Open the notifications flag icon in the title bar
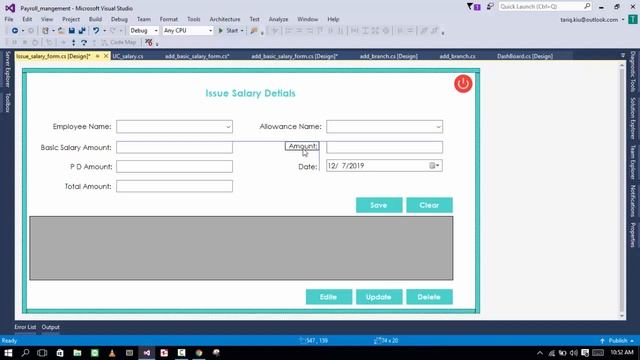This screenshot has width=640, height=360. 473,7
